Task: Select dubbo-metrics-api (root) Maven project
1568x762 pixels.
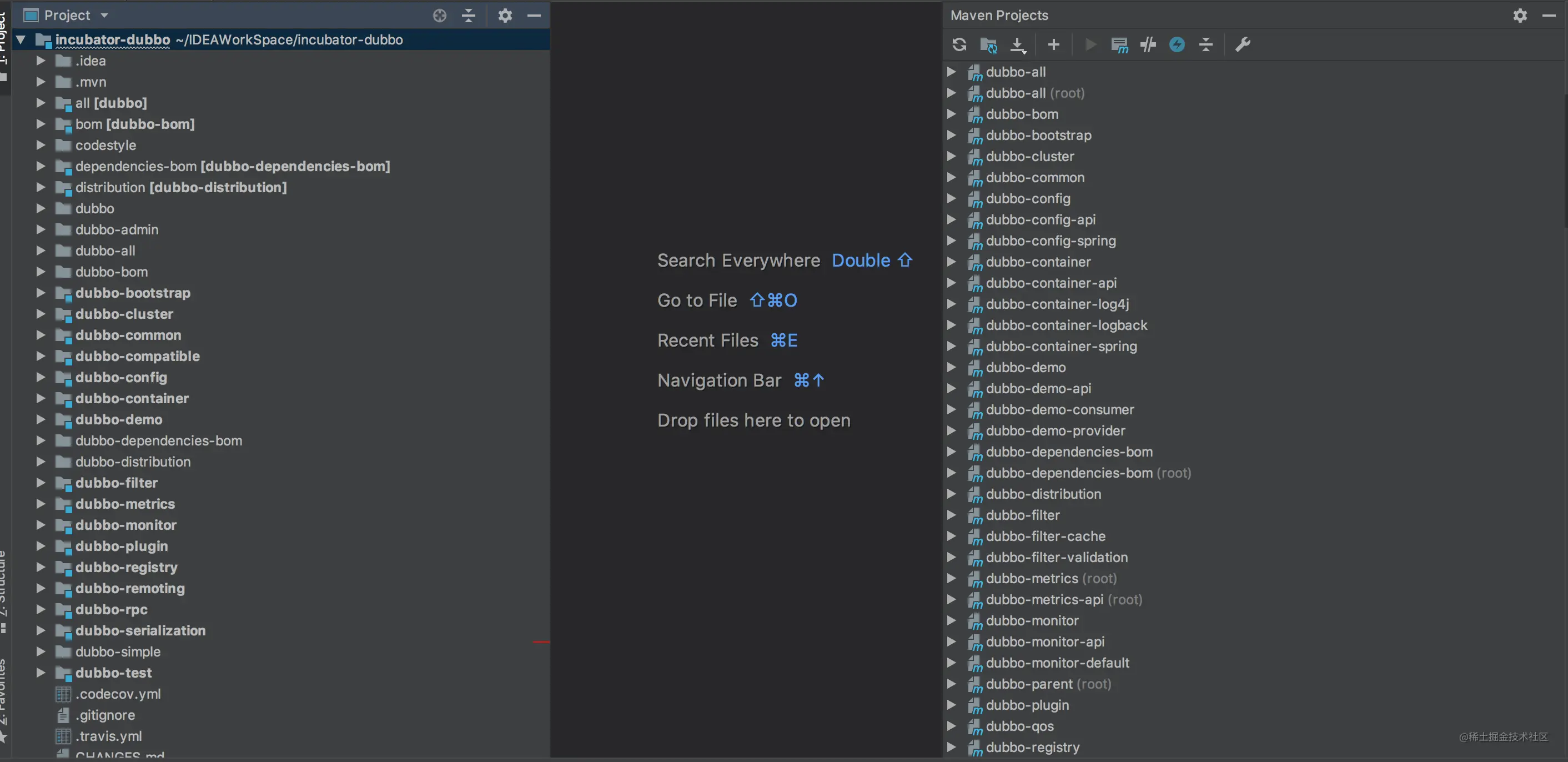Action: tap(1064, 599)
